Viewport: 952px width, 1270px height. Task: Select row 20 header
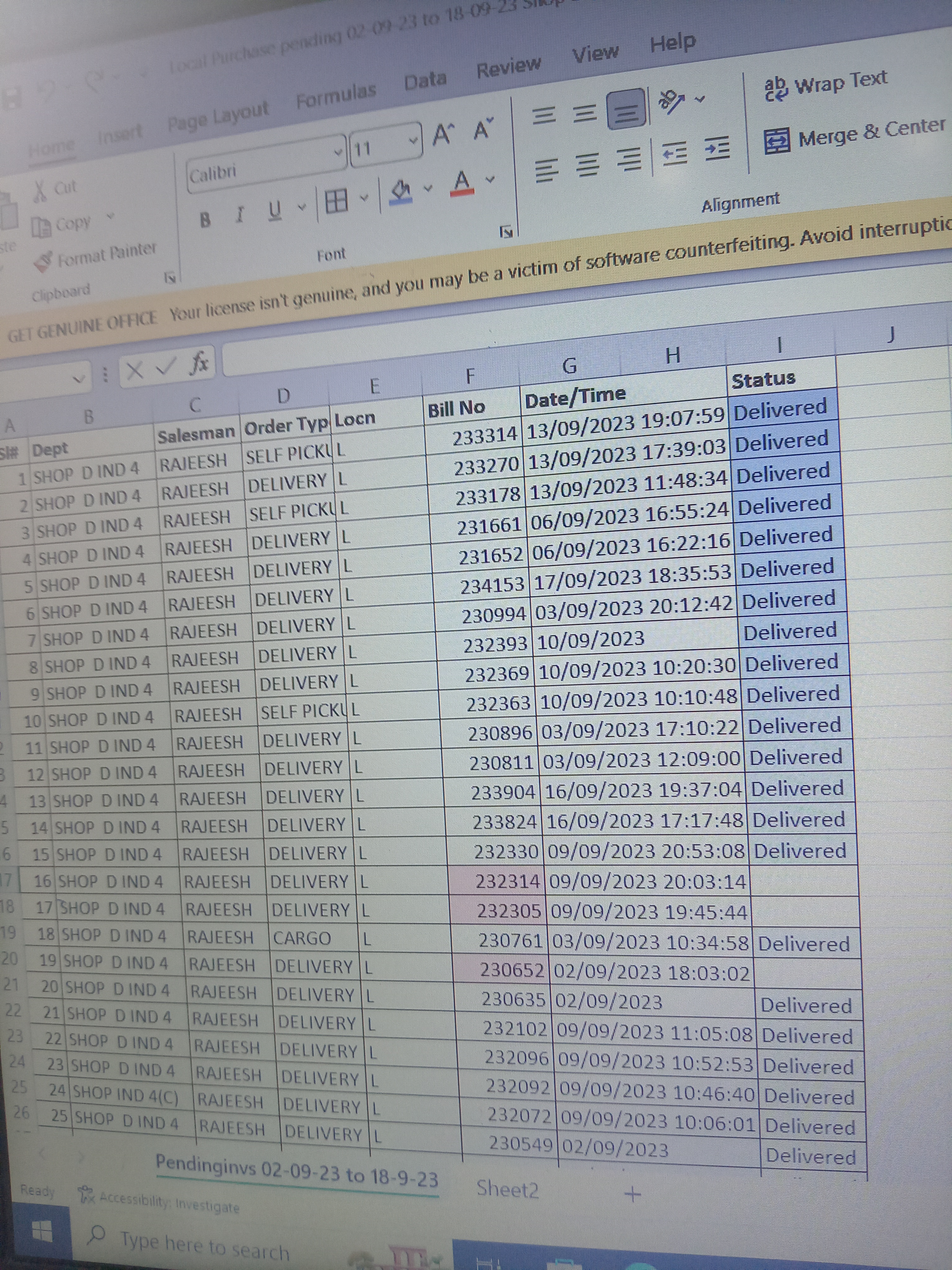pos(10,958)
